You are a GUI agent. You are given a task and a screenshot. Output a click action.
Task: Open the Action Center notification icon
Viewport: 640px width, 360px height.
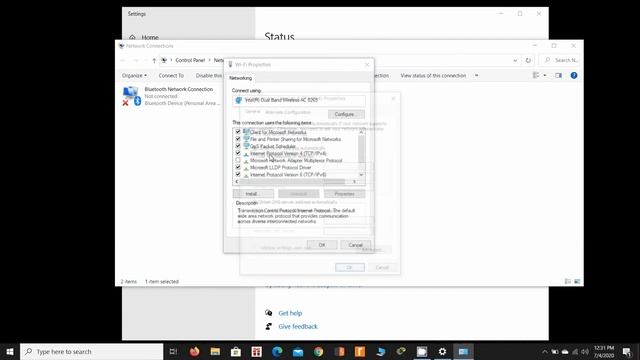pyautogui.click(x=627, y=351)
